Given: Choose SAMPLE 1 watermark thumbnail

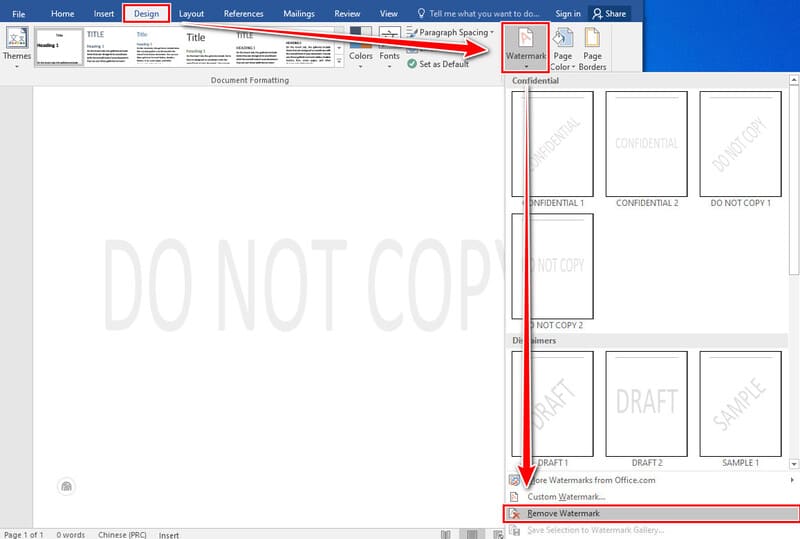Looking at the screenshot, I should [x=740, y=404].
